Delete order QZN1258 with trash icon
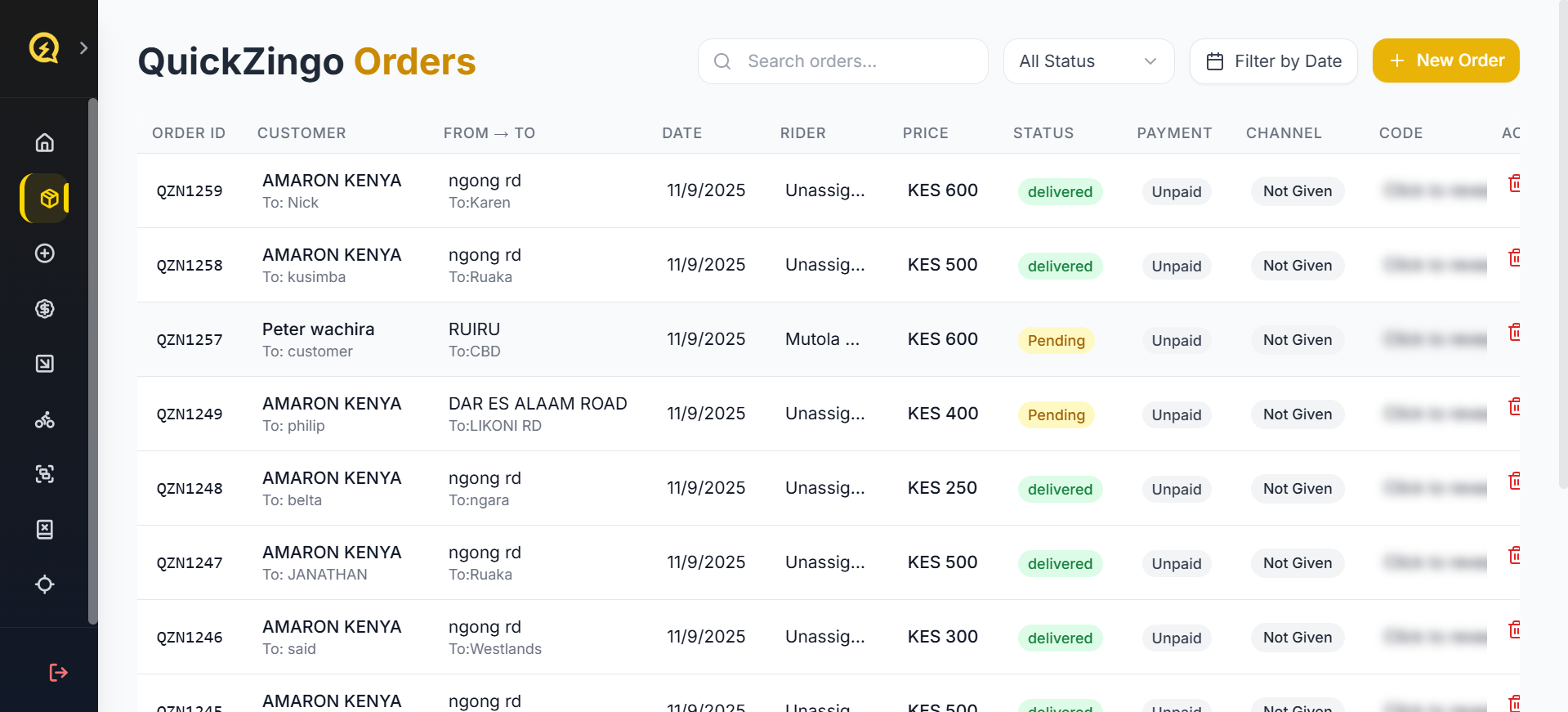Image resolution: width=1568 pixels, height=712 pixels. (x=1514, y=257)
